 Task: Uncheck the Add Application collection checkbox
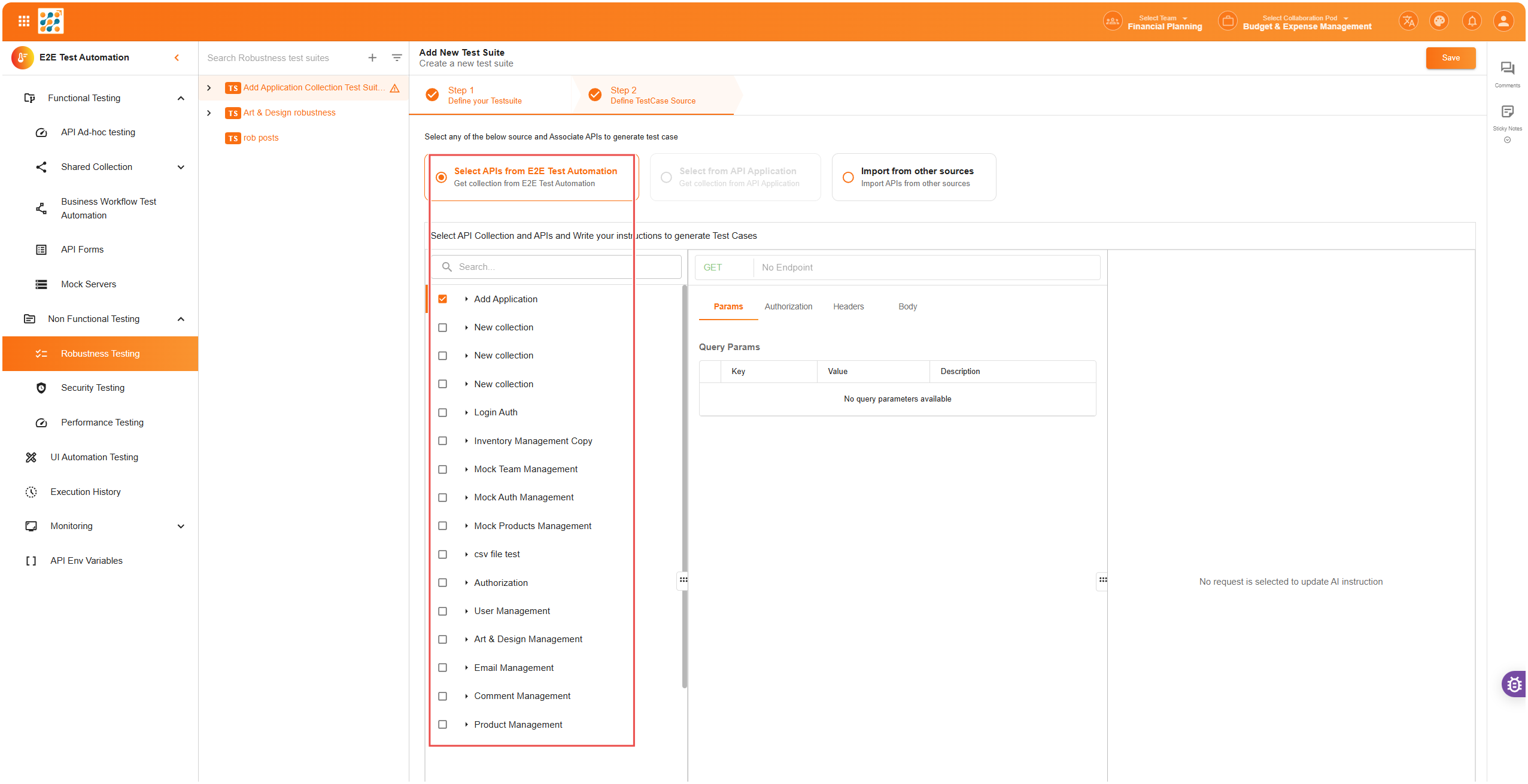tap(443, 299)
